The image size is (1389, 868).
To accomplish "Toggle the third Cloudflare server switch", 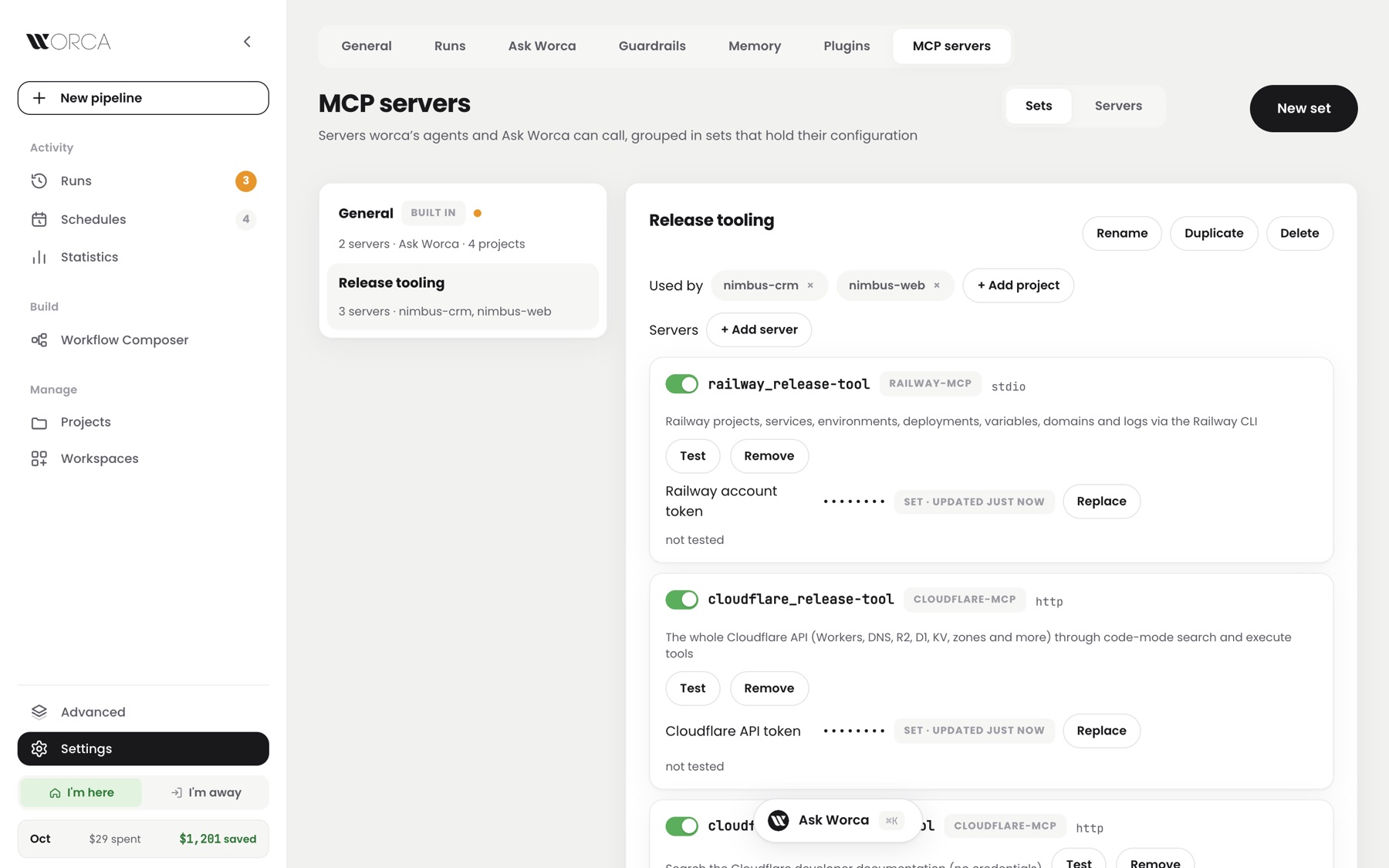I will coord(681,826).
